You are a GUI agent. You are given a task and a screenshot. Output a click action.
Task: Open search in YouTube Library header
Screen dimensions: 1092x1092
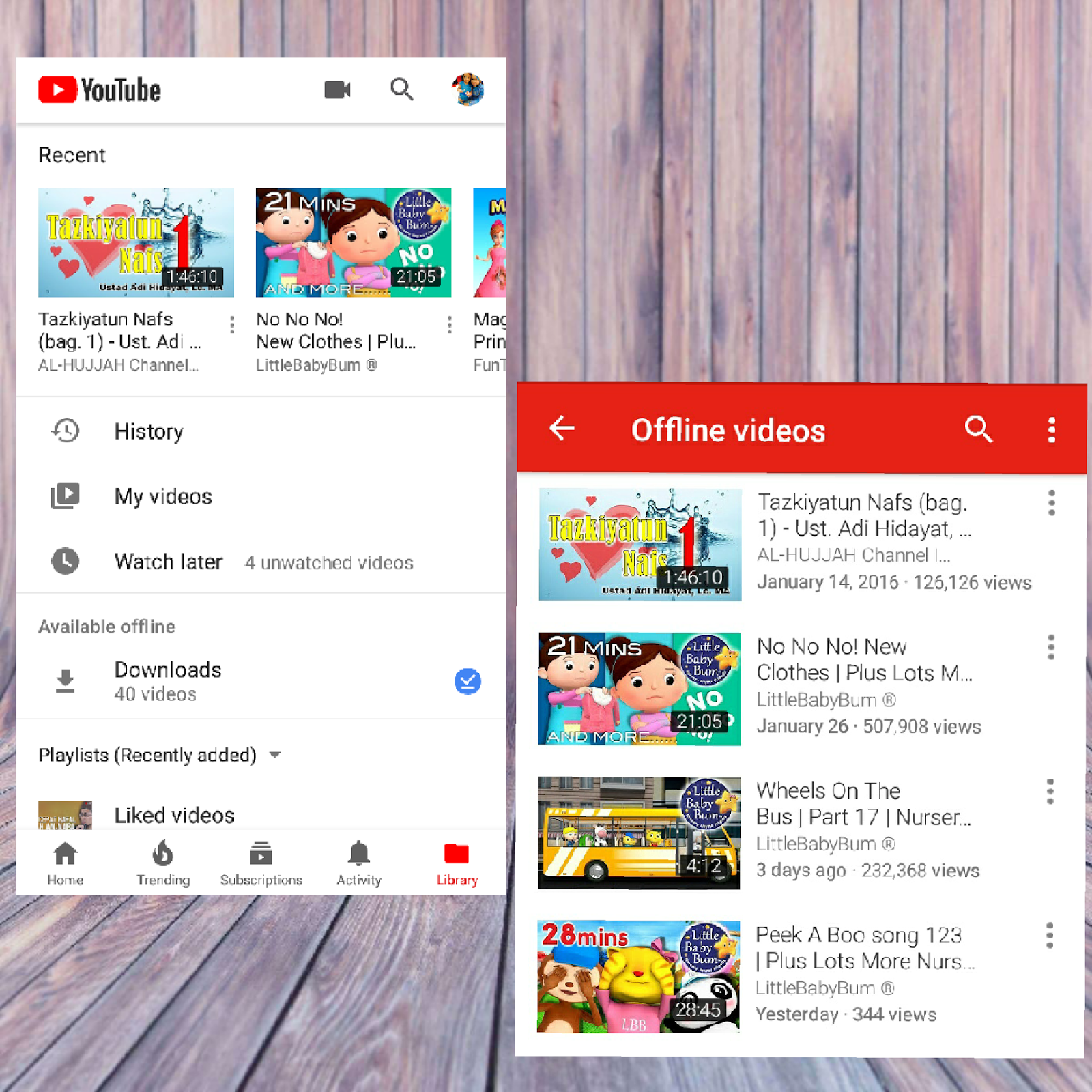click(x=402, y=89)
